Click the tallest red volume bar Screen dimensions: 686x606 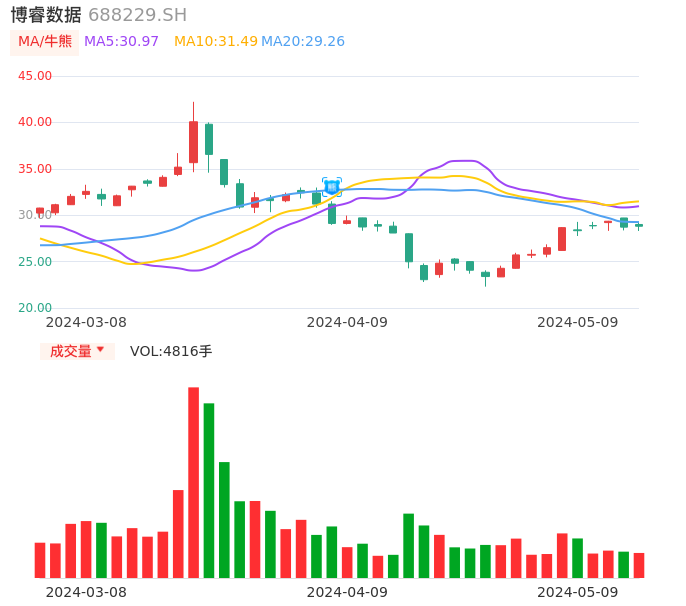193,482
